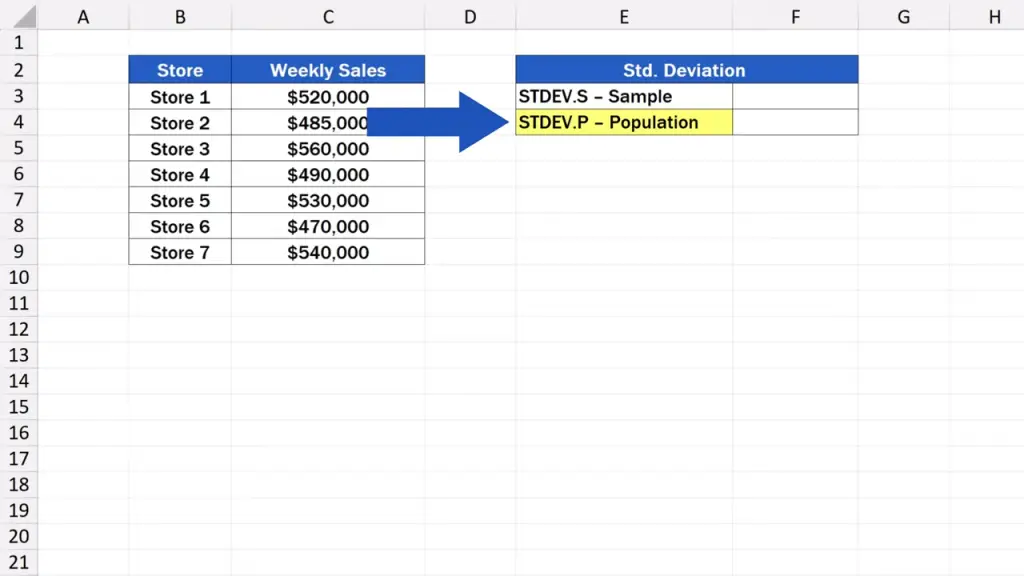The height and width of the screenshot is (576, 1024).
Task: Select the yellow STDEV.P – Population cell
Action: point(624,122)
